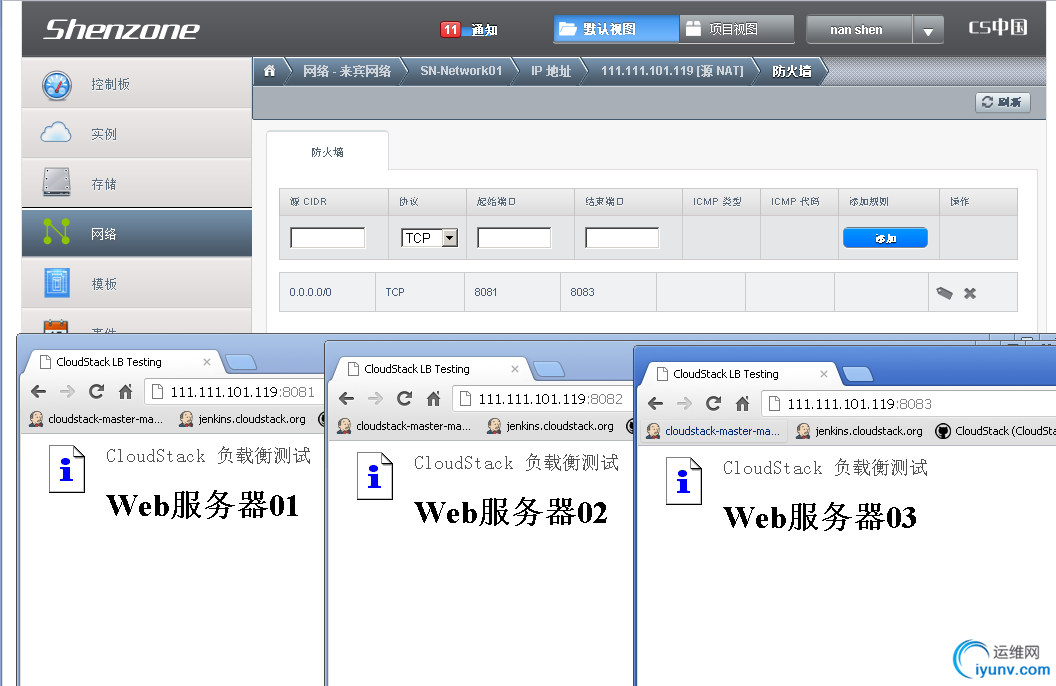
Task: Reload the 8082 browser window
Action: (404, 399)
